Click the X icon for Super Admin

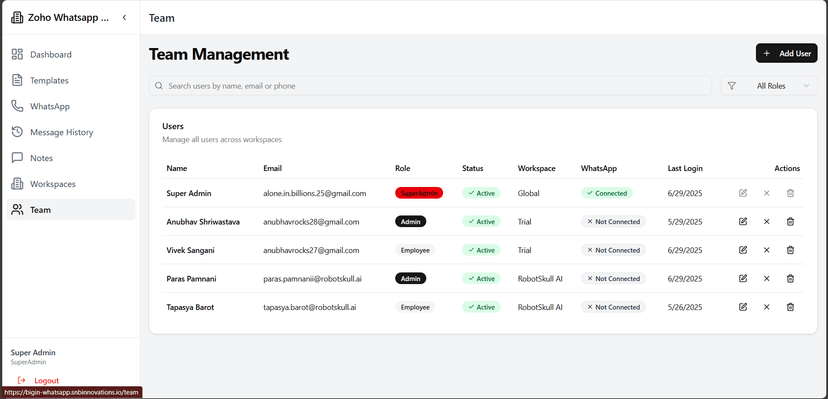tap(767, 193)
